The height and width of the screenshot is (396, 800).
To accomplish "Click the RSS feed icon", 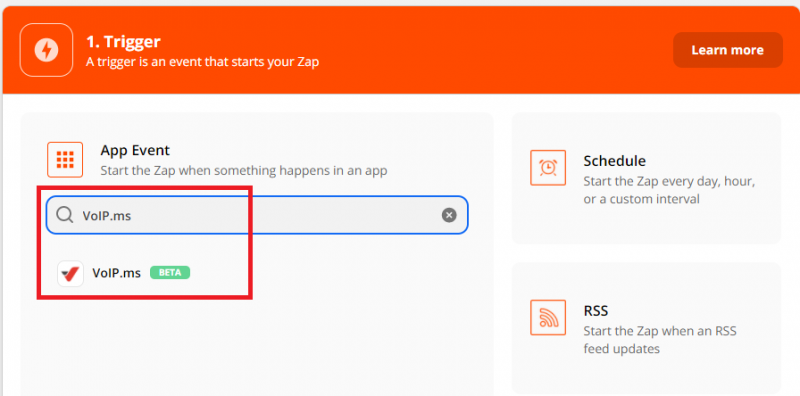I will point(548,317).
